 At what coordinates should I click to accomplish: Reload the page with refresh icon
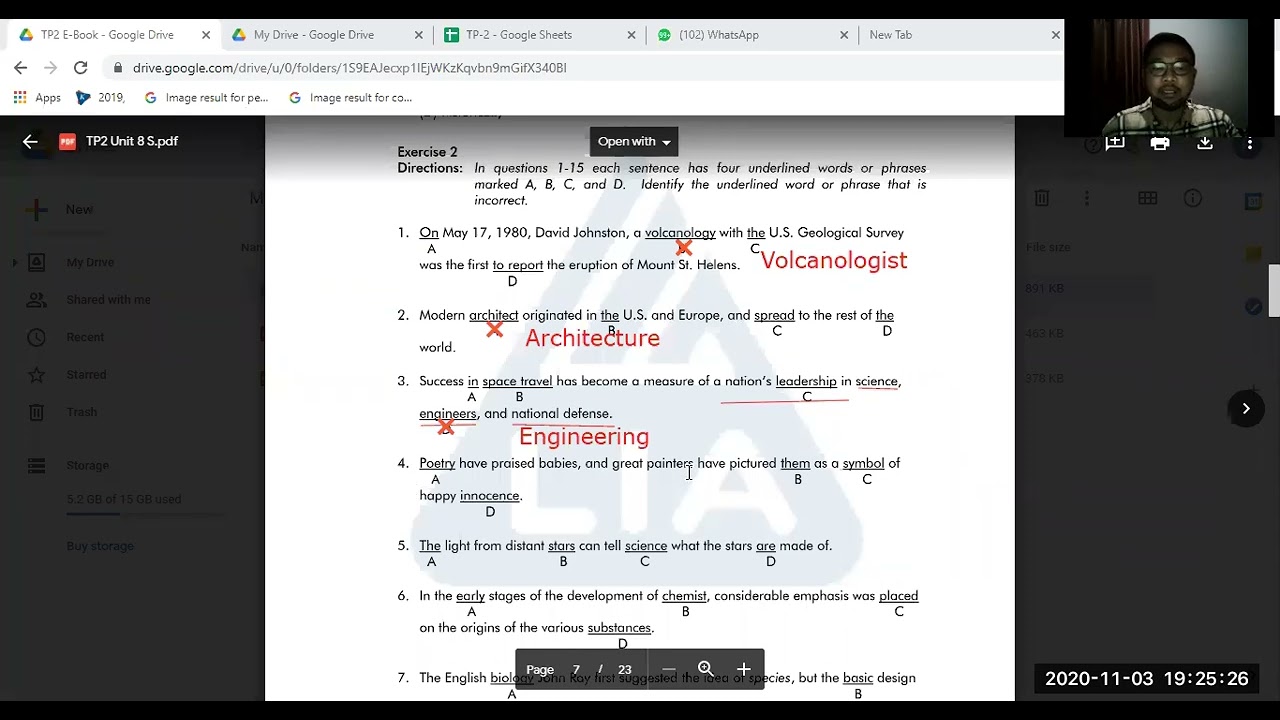click(x=81, y=68)
